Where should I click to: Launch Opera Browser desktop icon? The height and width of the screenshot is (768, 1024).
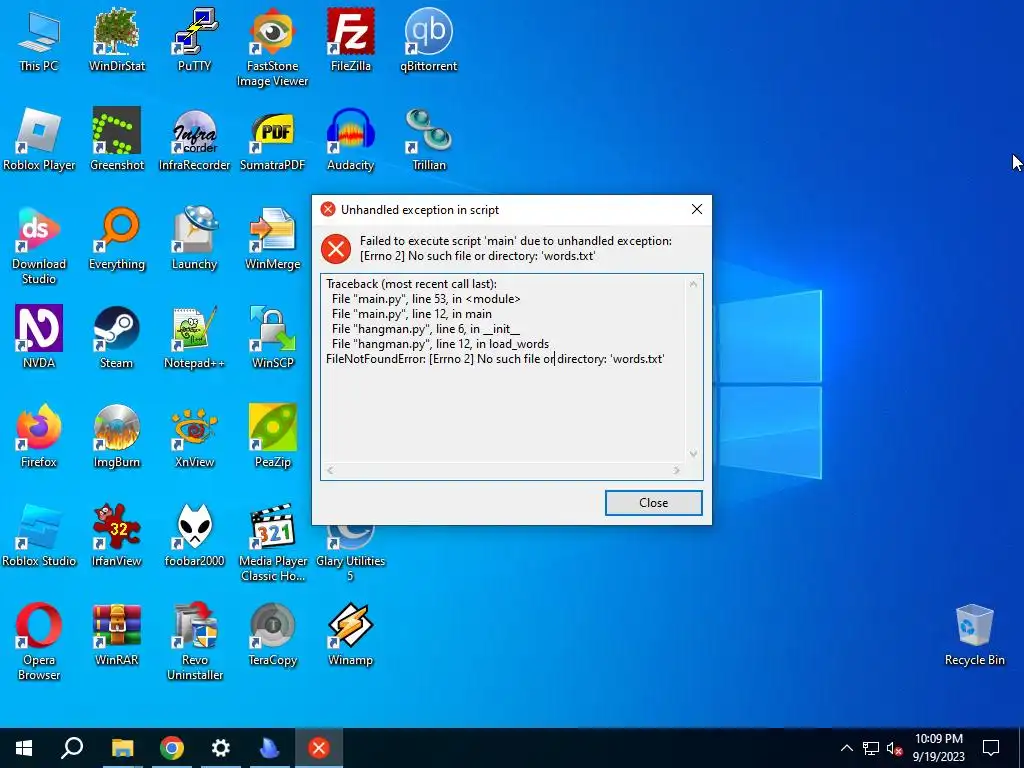coord(39,642)
